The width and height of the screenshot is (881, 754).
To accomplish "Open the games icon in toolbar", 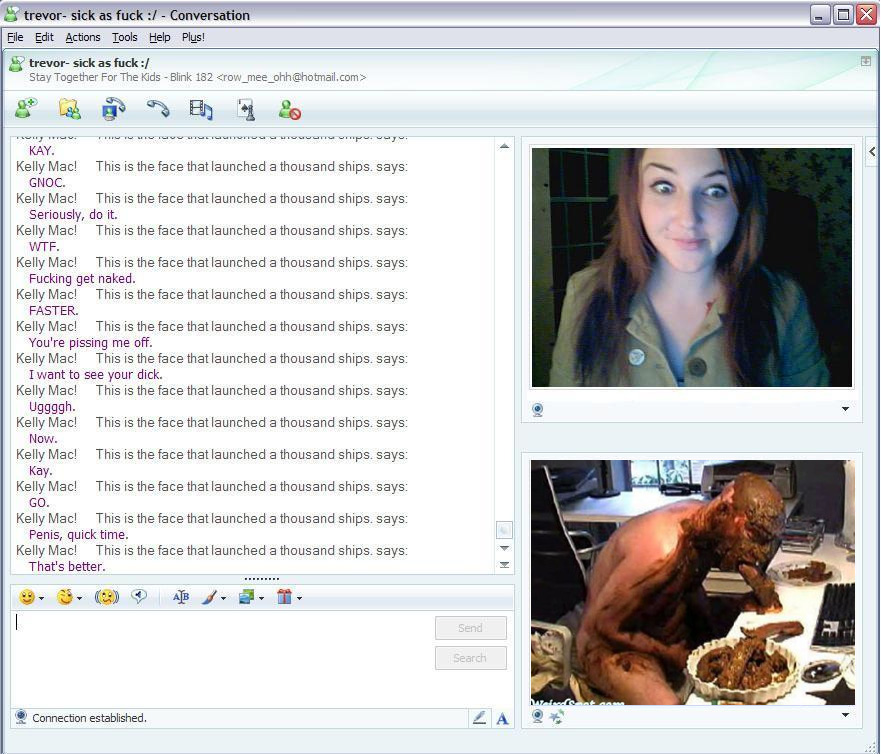I will 245,109.
